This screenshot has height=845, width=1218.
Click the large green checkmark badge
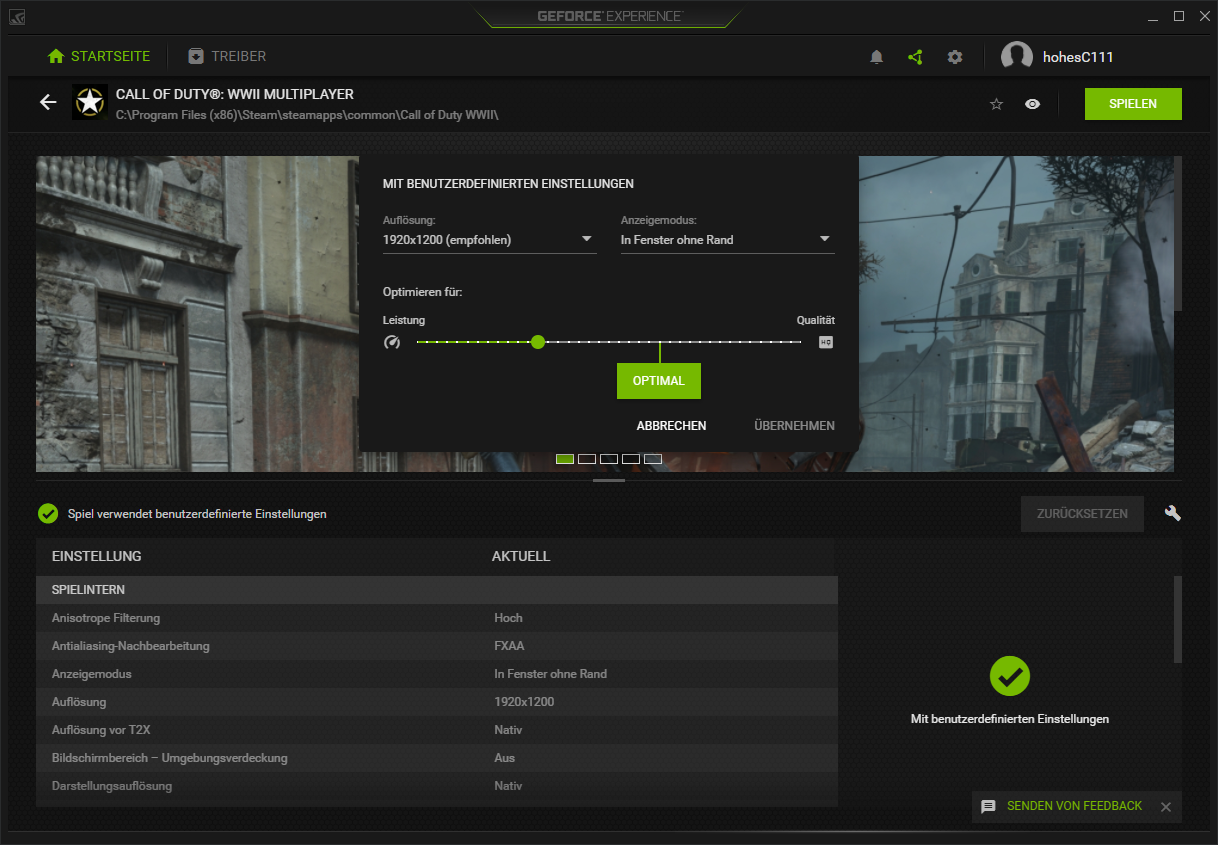(x=1010, y=676)
